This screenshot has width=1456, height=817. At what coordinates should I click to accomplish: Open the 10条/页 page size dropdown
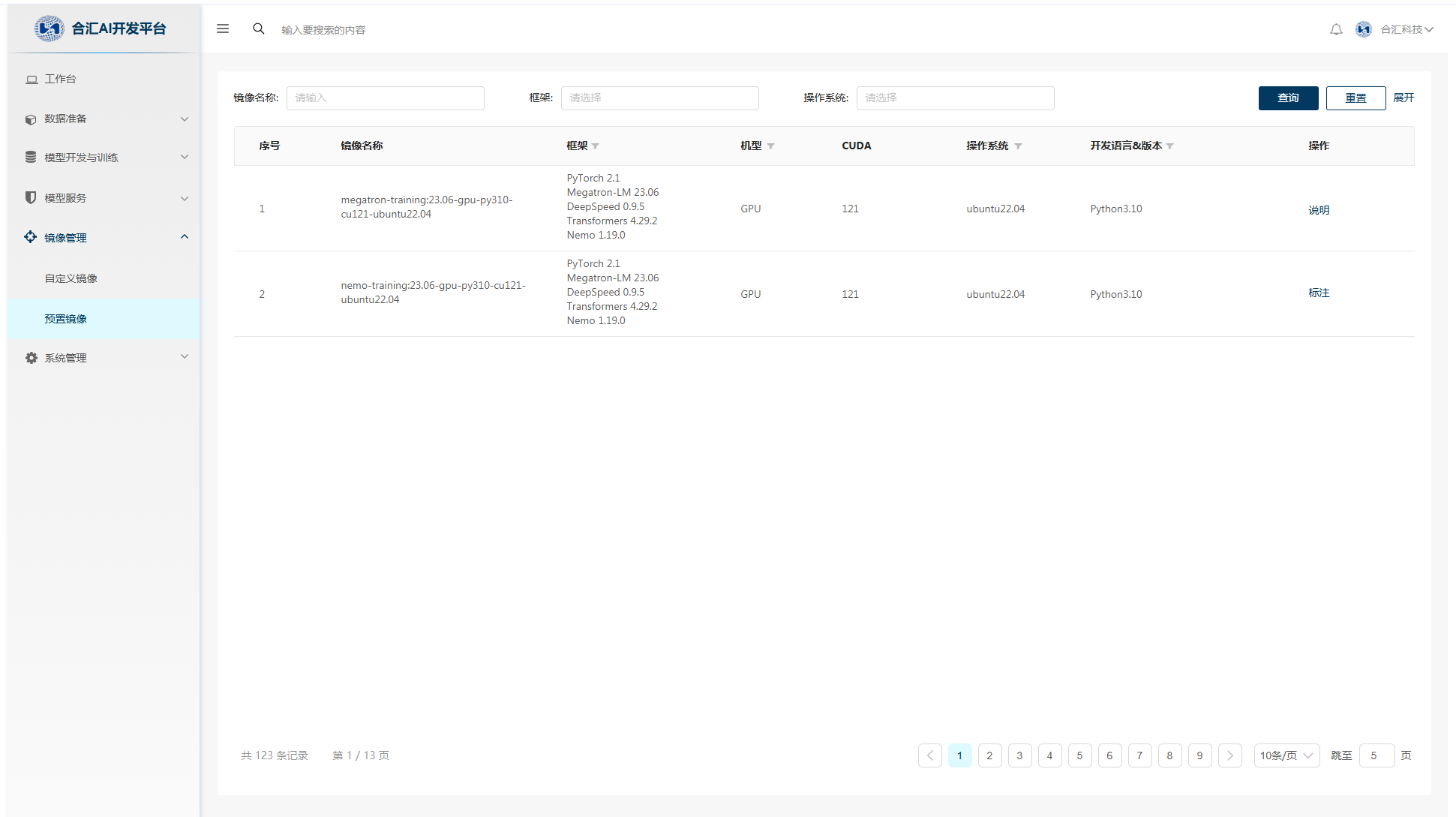1286,755
